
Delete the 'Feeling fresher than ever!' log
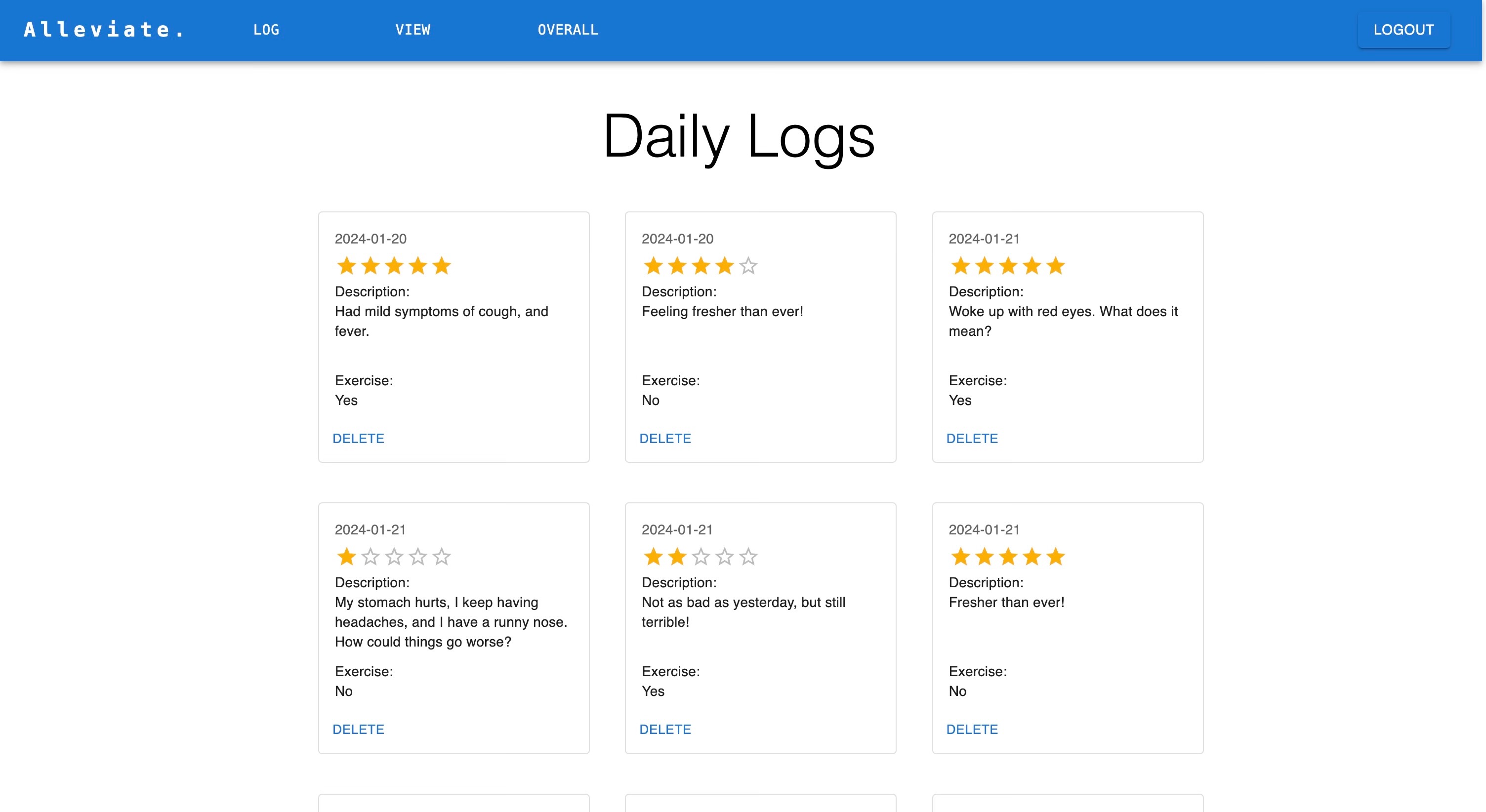coord(665,438)
